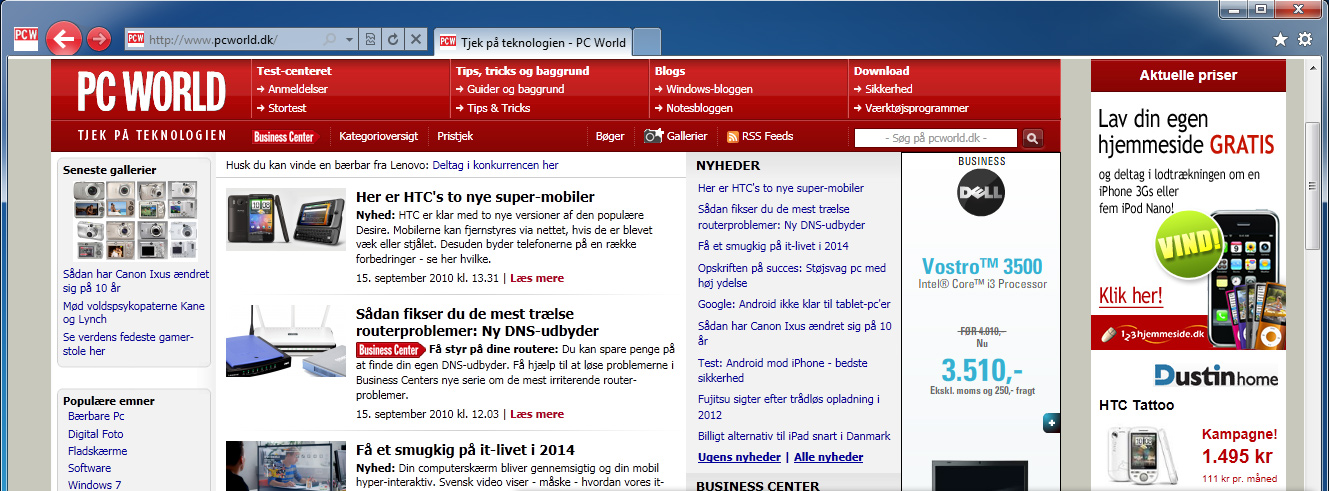
Task: Open a new blank tab
Action: (x=647, y=42)
